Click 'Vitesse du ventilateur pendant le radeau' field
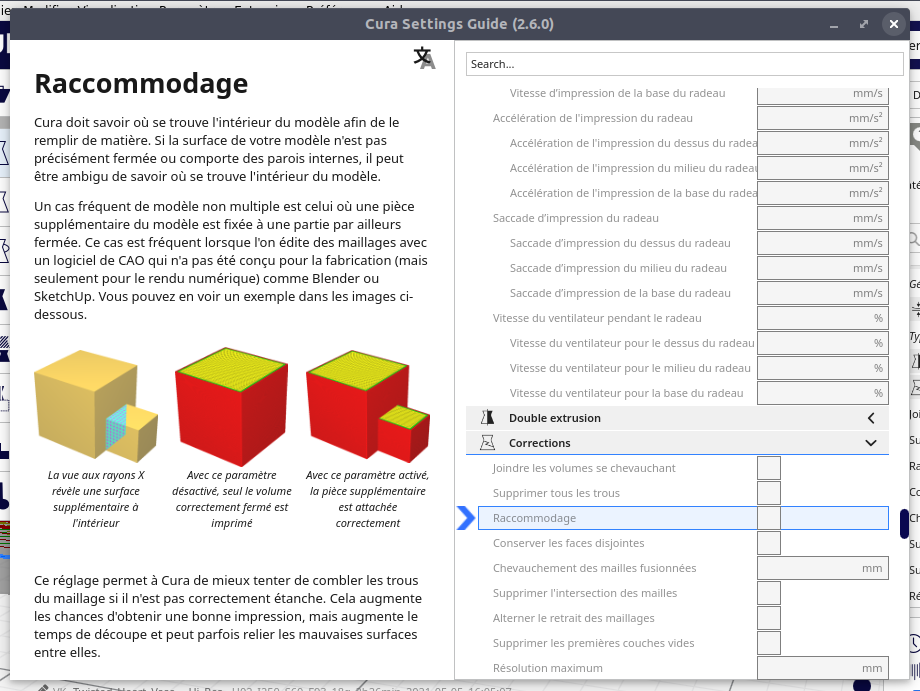Viewport: 920px width, 691px height. (823, 318)
